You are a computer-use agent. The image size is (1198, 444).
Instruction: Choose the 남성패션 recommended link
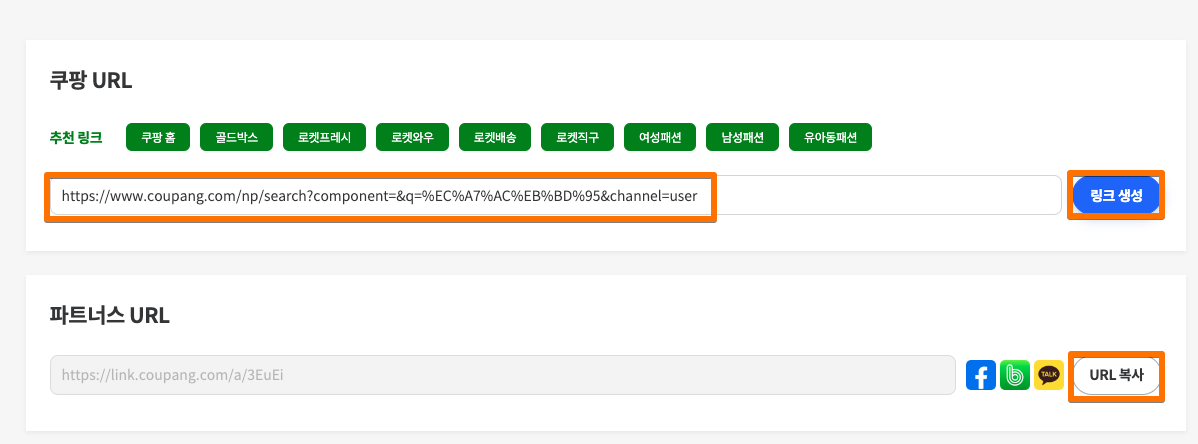click(743, 138)
